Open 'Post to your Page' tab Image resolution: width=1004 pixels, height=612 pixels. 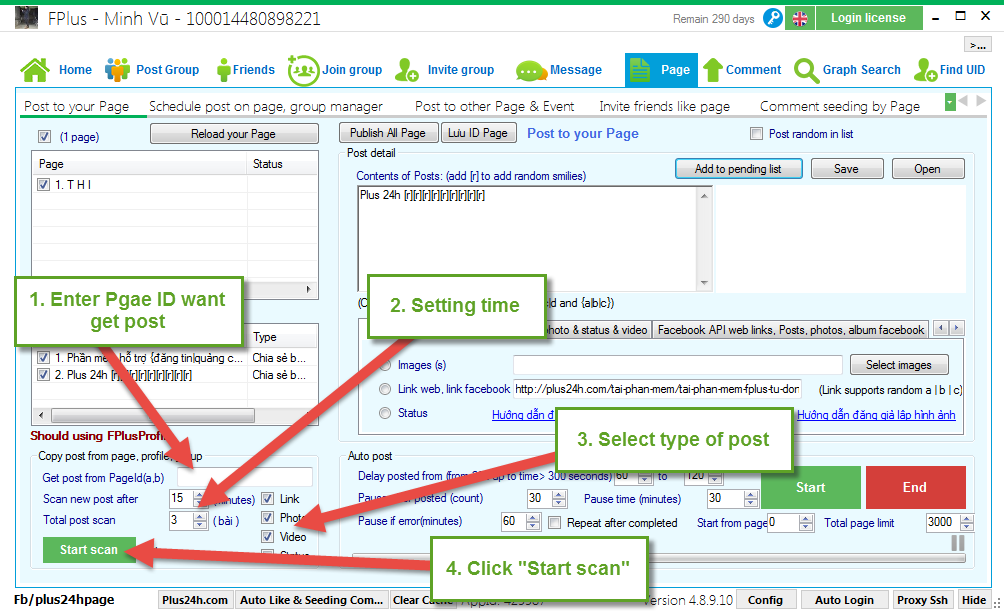point(77,106)
